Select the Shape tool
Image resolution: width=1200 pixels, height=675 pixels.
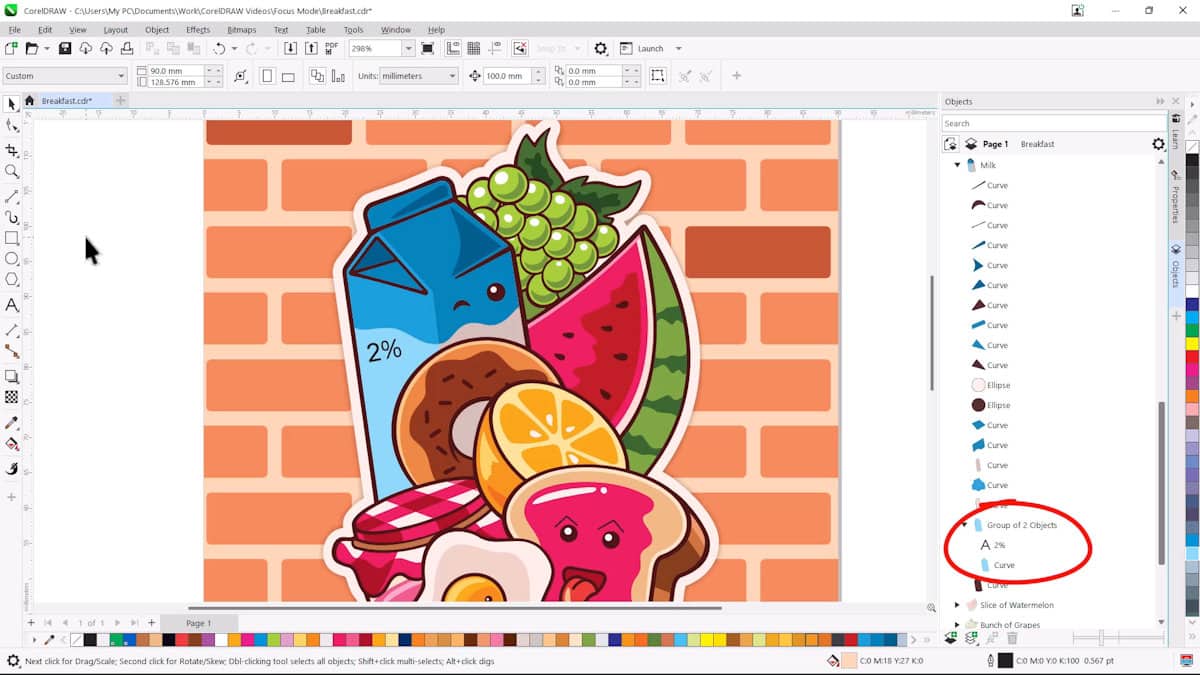[12, 125]
